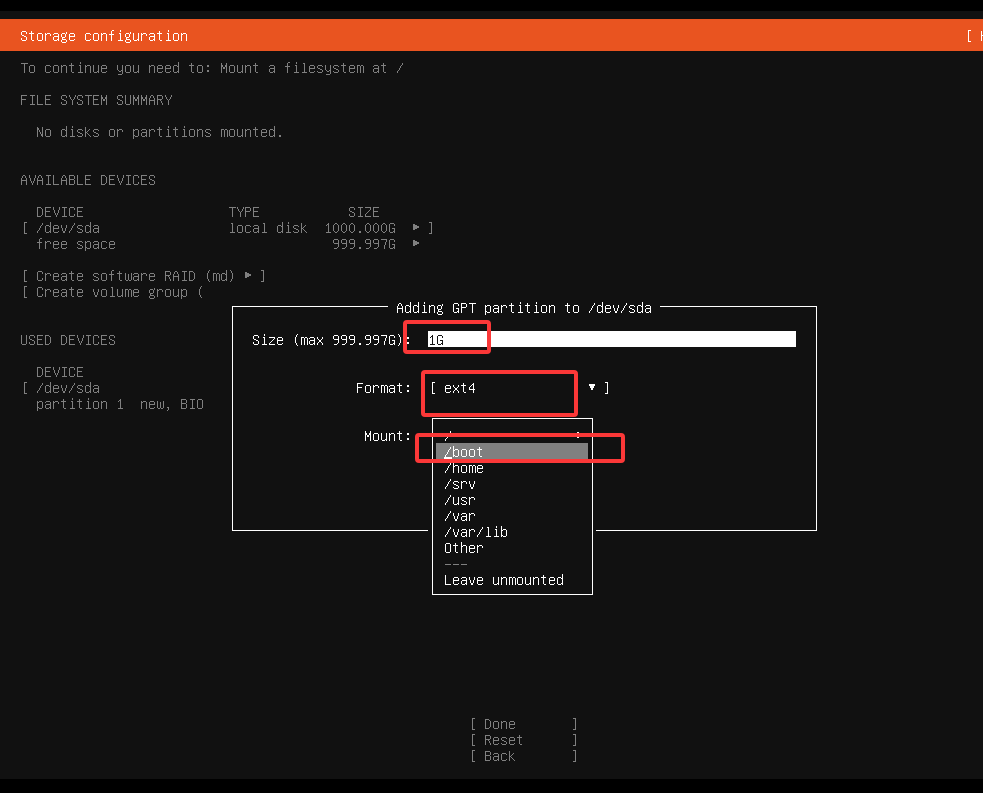The image size is (983, 793).
Task: Open the Format dropdown arrow
Action: coord(592,388)
